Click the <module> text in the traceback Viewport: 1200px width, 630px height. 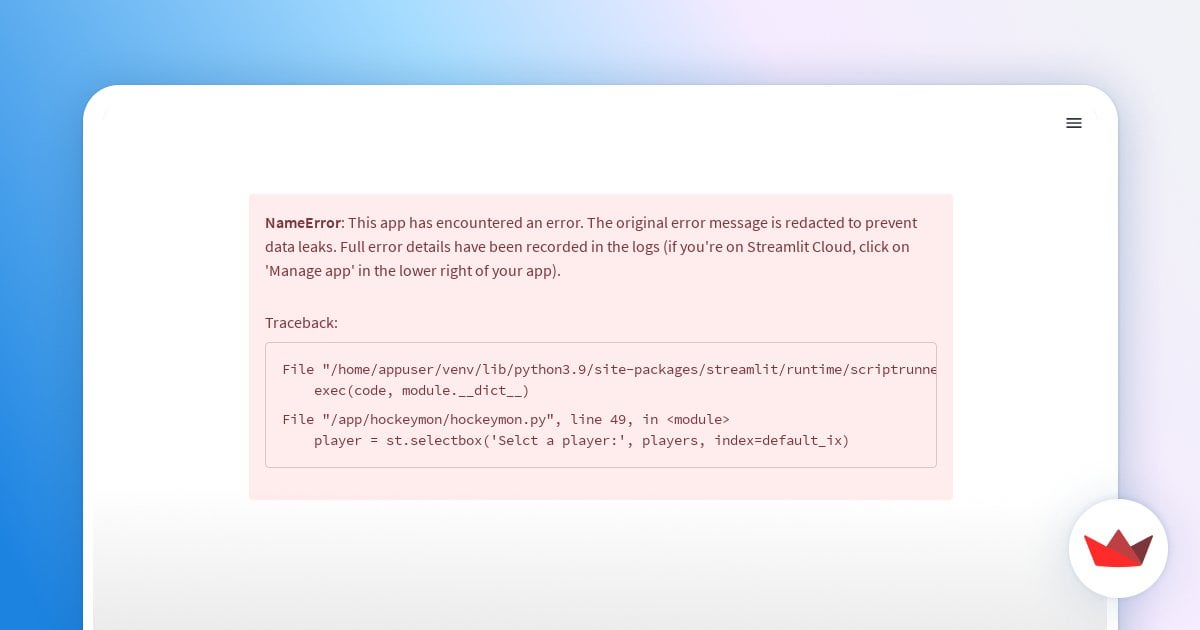pyautogui.click(x=698, y=419)
